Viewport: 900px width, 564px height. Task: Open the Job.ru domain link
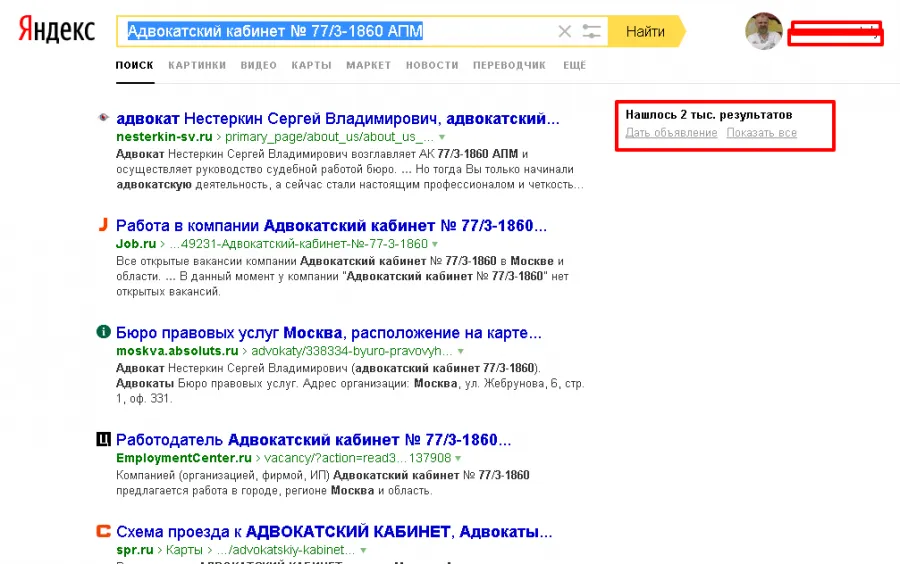pos(136,244)
